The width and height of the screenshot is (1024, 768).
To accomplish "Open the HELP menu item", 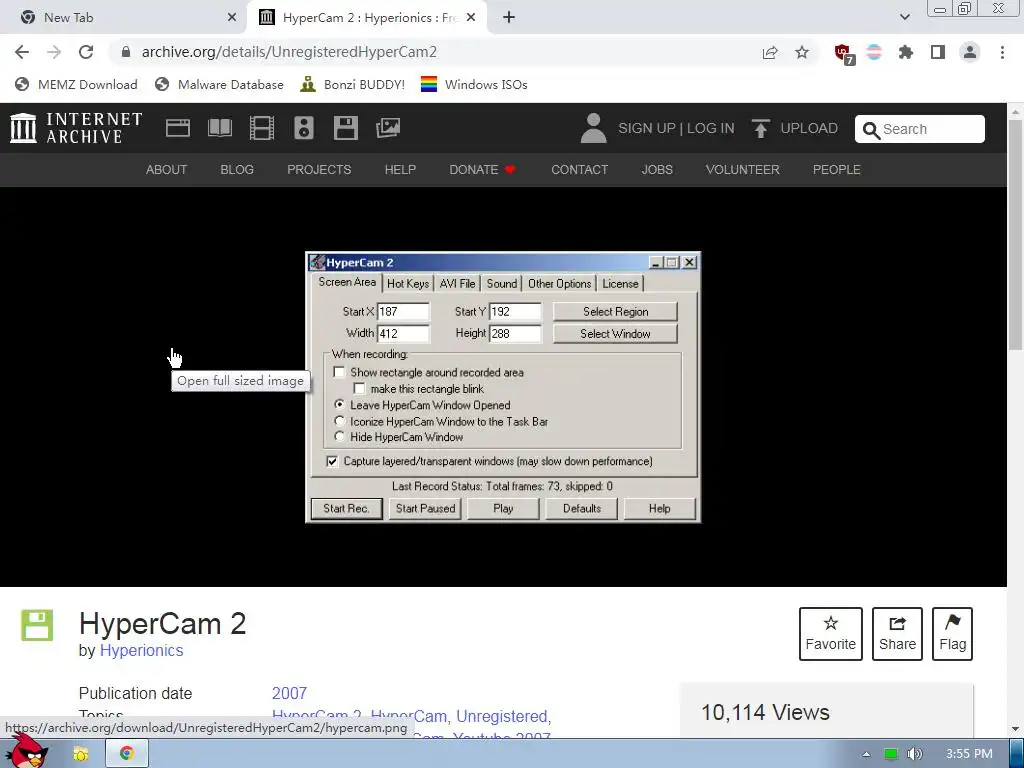I will (x=400, y=170).
